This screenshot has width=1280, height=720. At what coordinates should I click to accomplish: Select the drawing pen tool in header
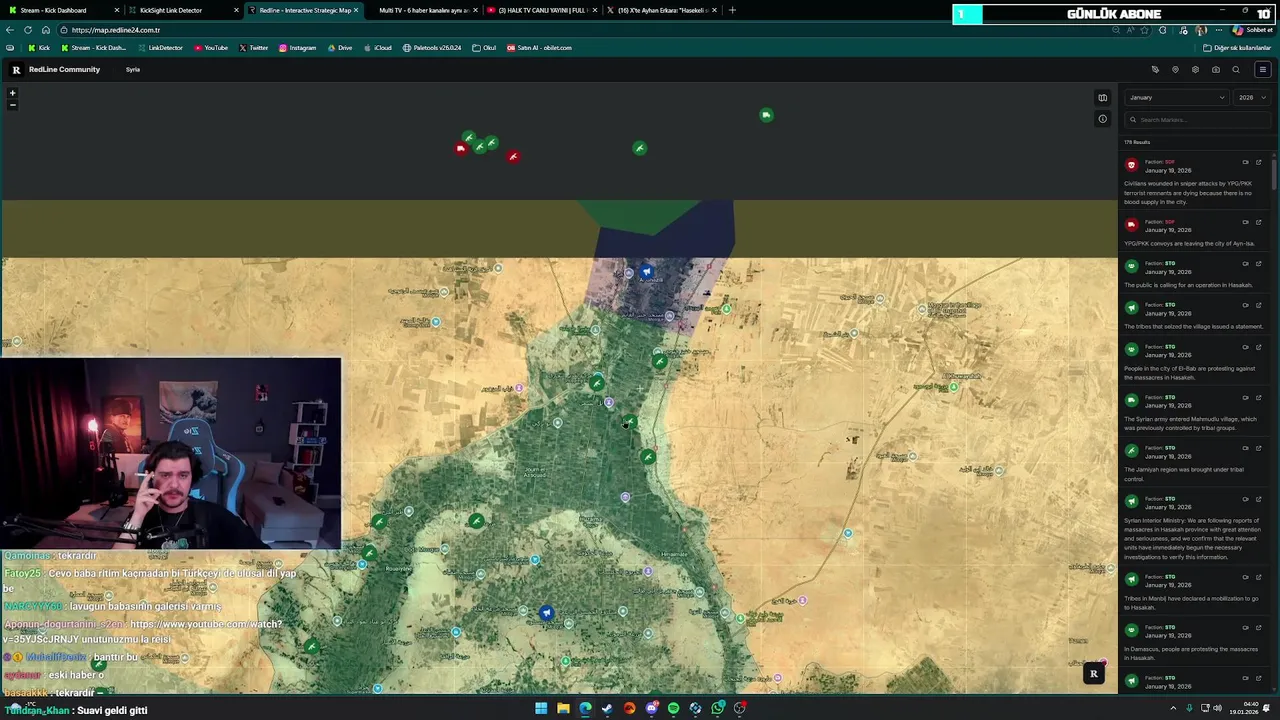[x=1155, y=70]
